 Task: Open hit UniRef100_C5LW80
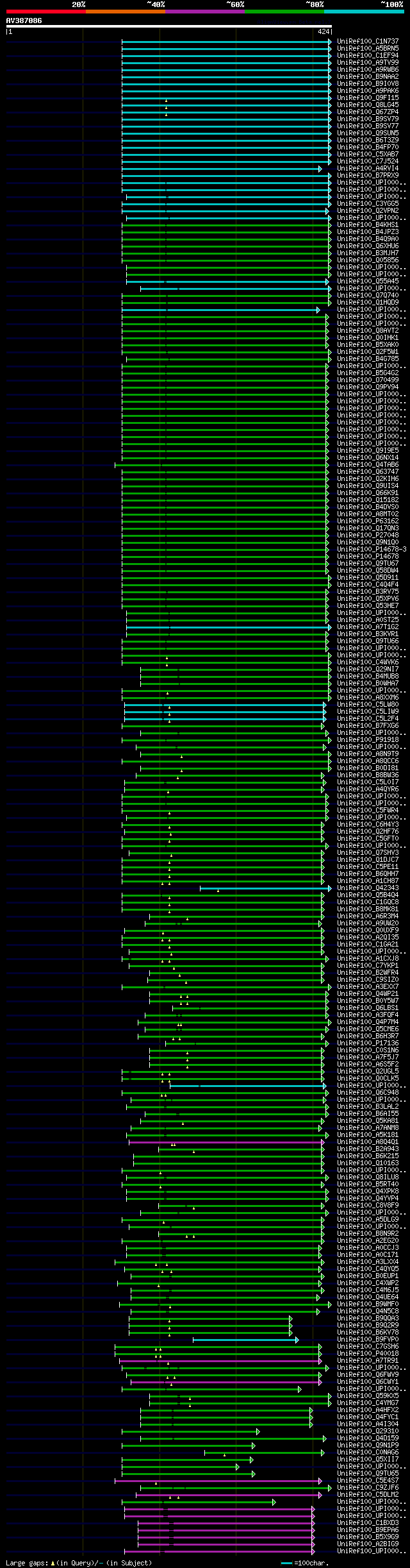368,705
